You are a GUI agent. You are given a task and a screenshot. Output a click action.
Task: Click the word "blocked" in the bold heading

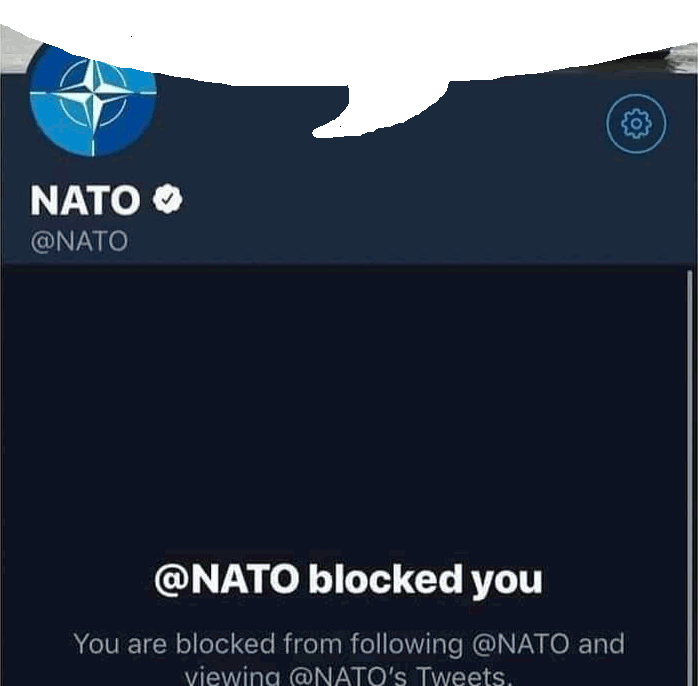pyautogui.click(x=386, y=579)
